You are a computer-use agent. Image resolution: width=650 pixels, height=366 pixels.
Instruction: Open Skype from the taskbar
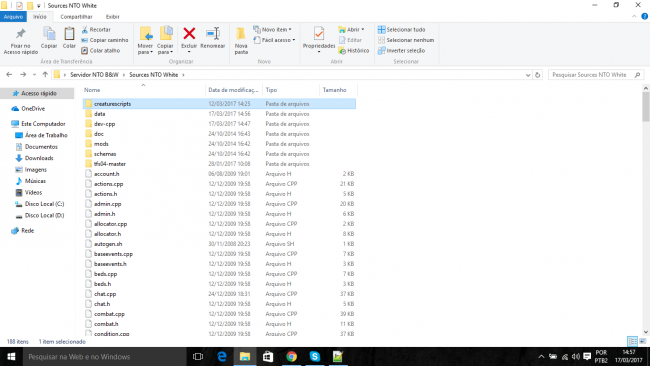tap(315, 356)
